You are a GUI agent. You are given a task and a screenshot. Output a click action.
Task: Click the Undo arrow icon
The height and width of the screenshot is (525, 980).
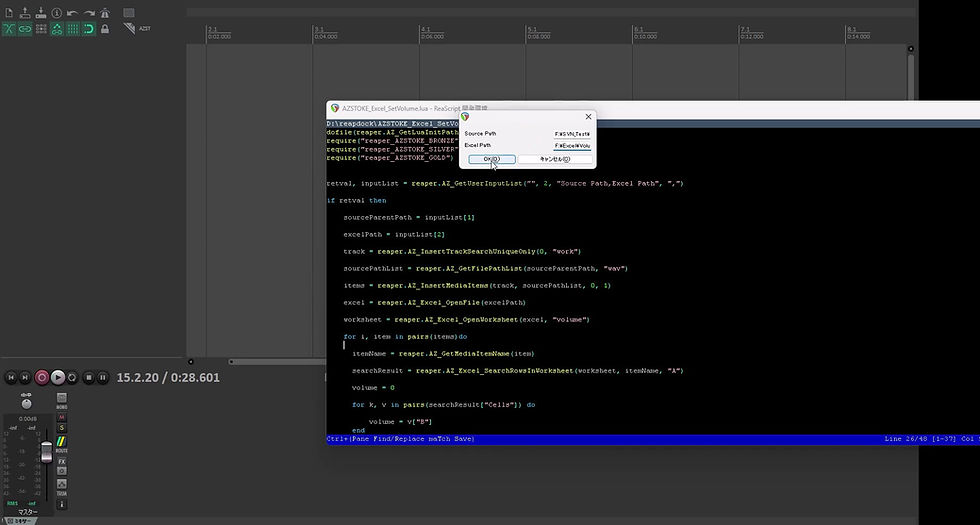pos(72,12)
